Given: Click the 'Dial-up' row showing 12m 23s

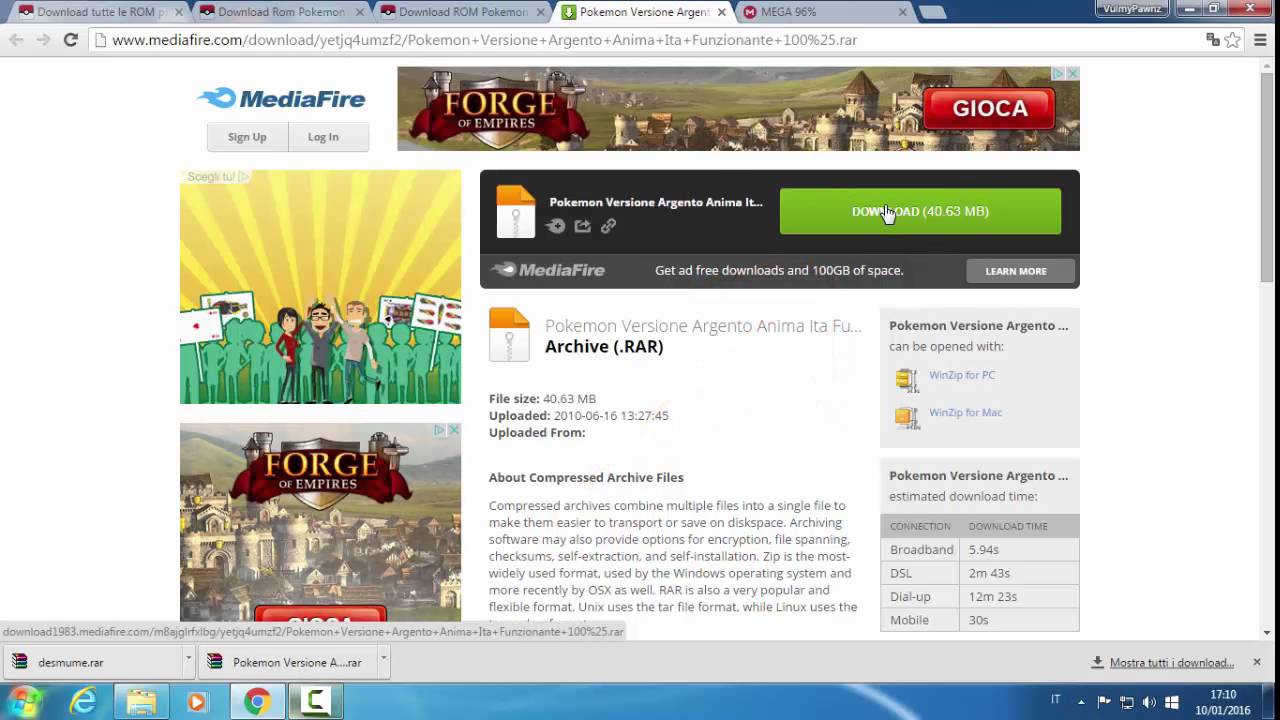Looking at the screenshot, I should pyautogui.click(x=980, y=596).
